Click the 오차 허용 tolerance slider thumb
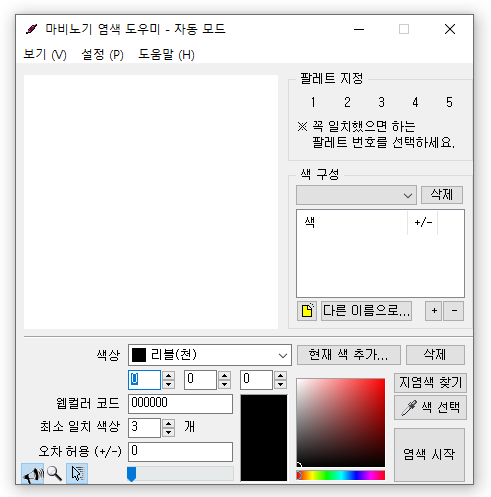This screenshot has height=497, width=491. pos(132,474)
